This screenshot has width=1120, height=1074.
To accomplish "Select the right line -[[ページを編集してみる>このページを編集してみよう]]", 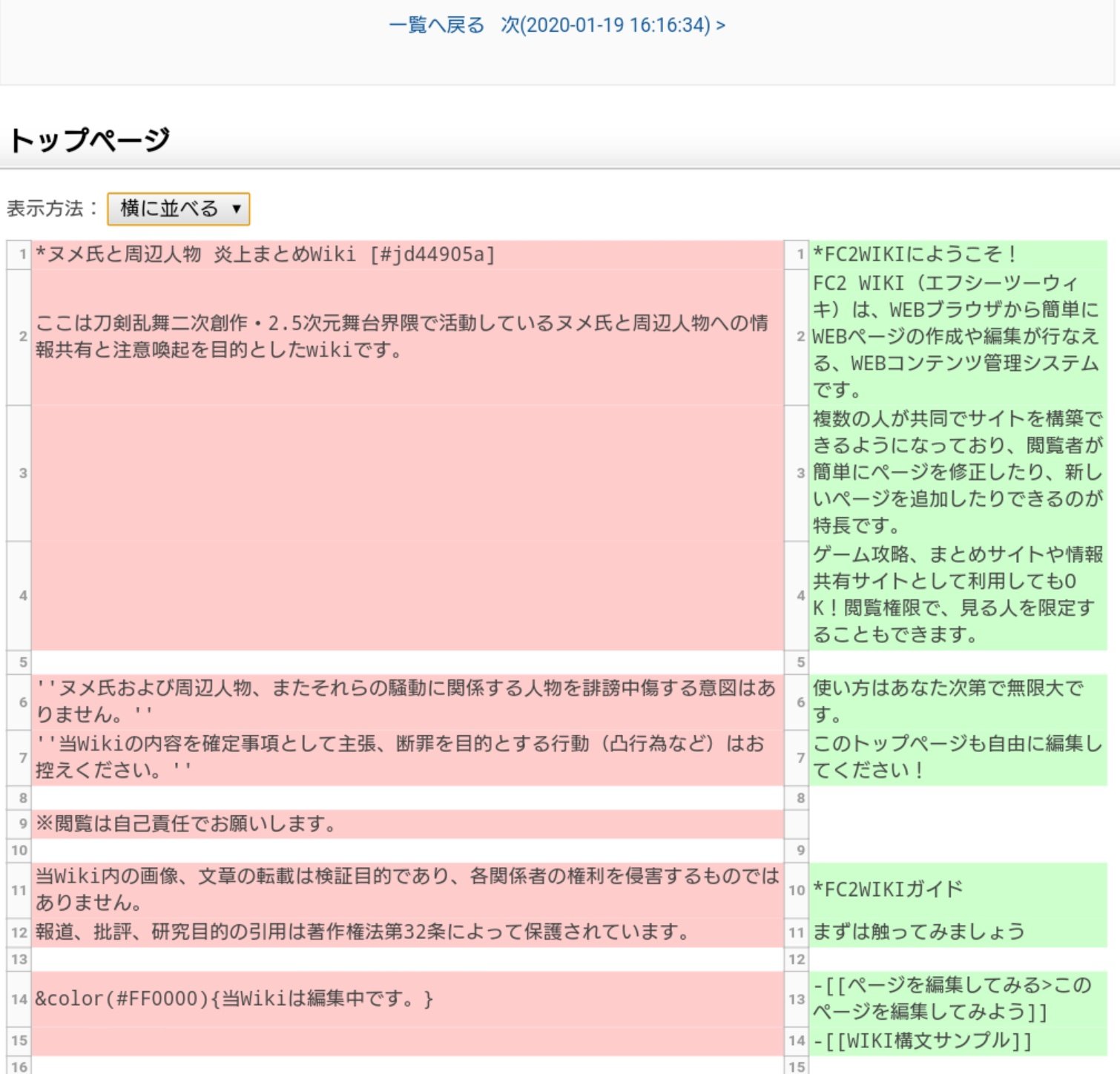I will [x=958, y=999].
